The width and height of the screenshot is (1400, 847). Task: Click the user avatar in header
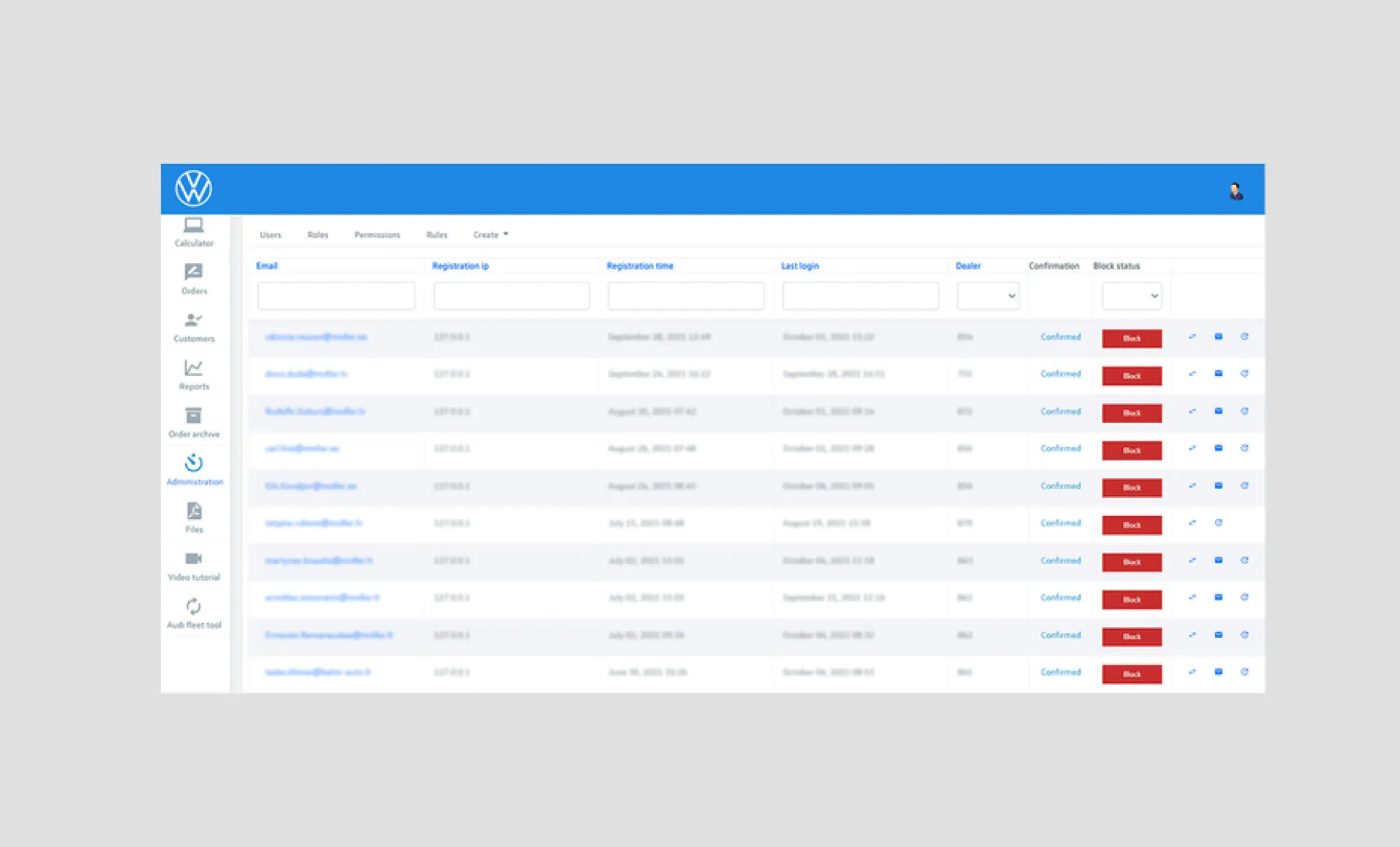1236,192
